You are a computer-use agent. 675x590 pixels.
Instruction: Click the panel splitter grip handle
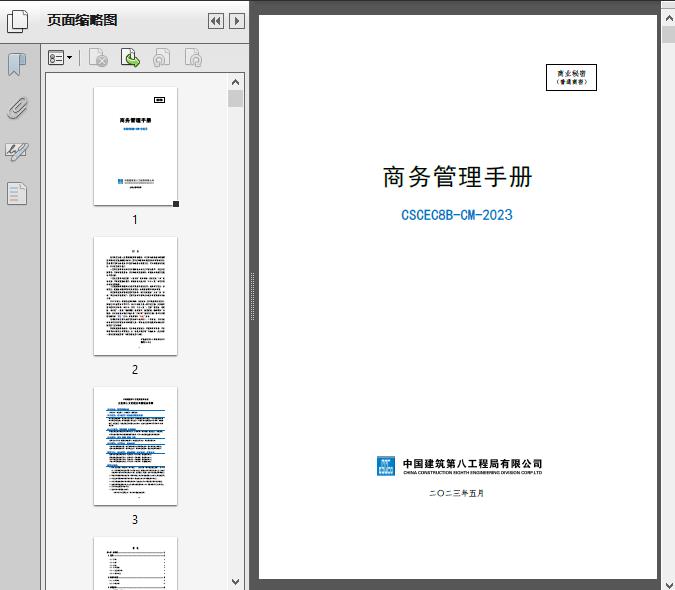(x=253, y=296)
